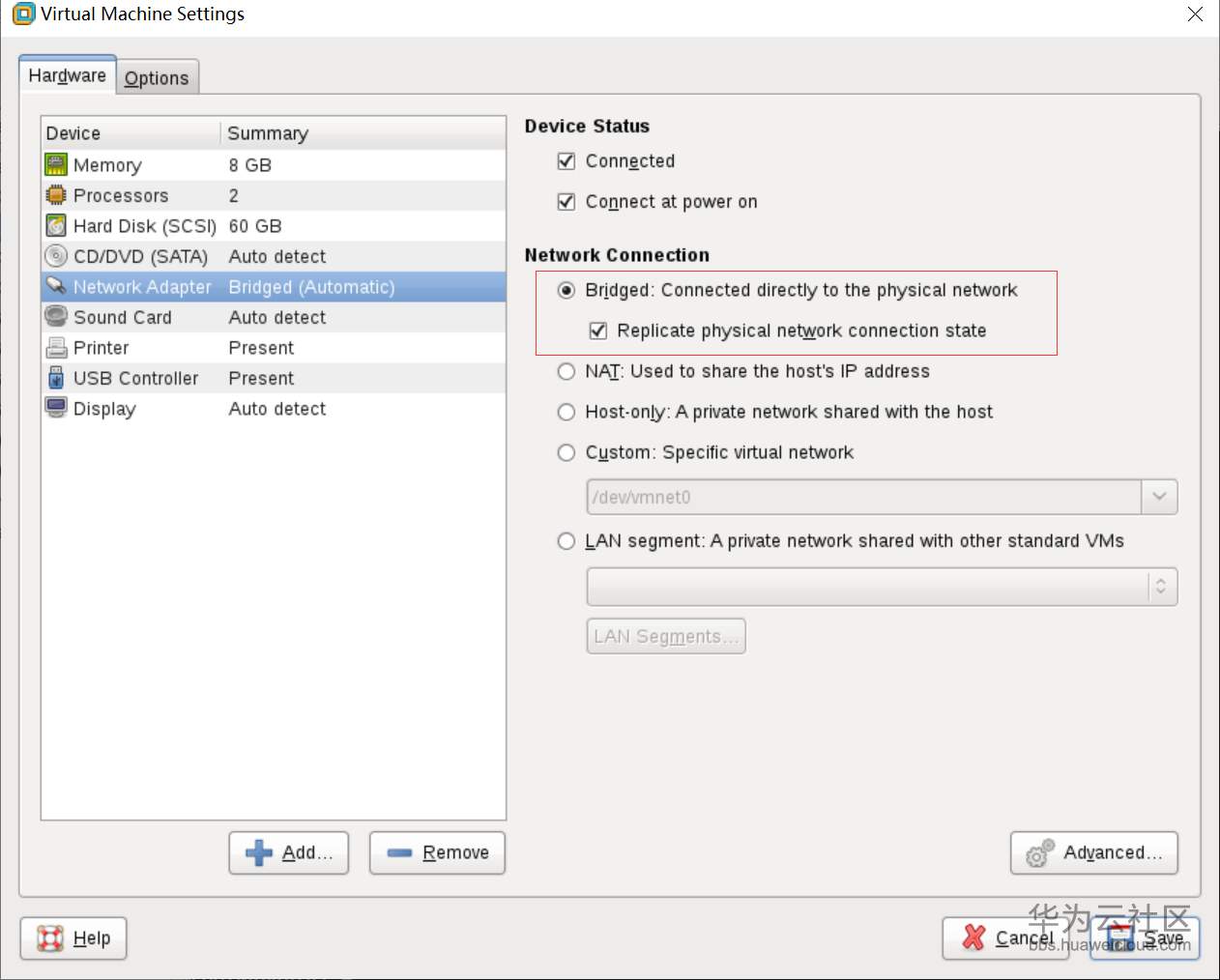The image size is (1220, 980).
Task: Click the Processors chip icon
Action: pyautogui.click(x=56, y=195)
